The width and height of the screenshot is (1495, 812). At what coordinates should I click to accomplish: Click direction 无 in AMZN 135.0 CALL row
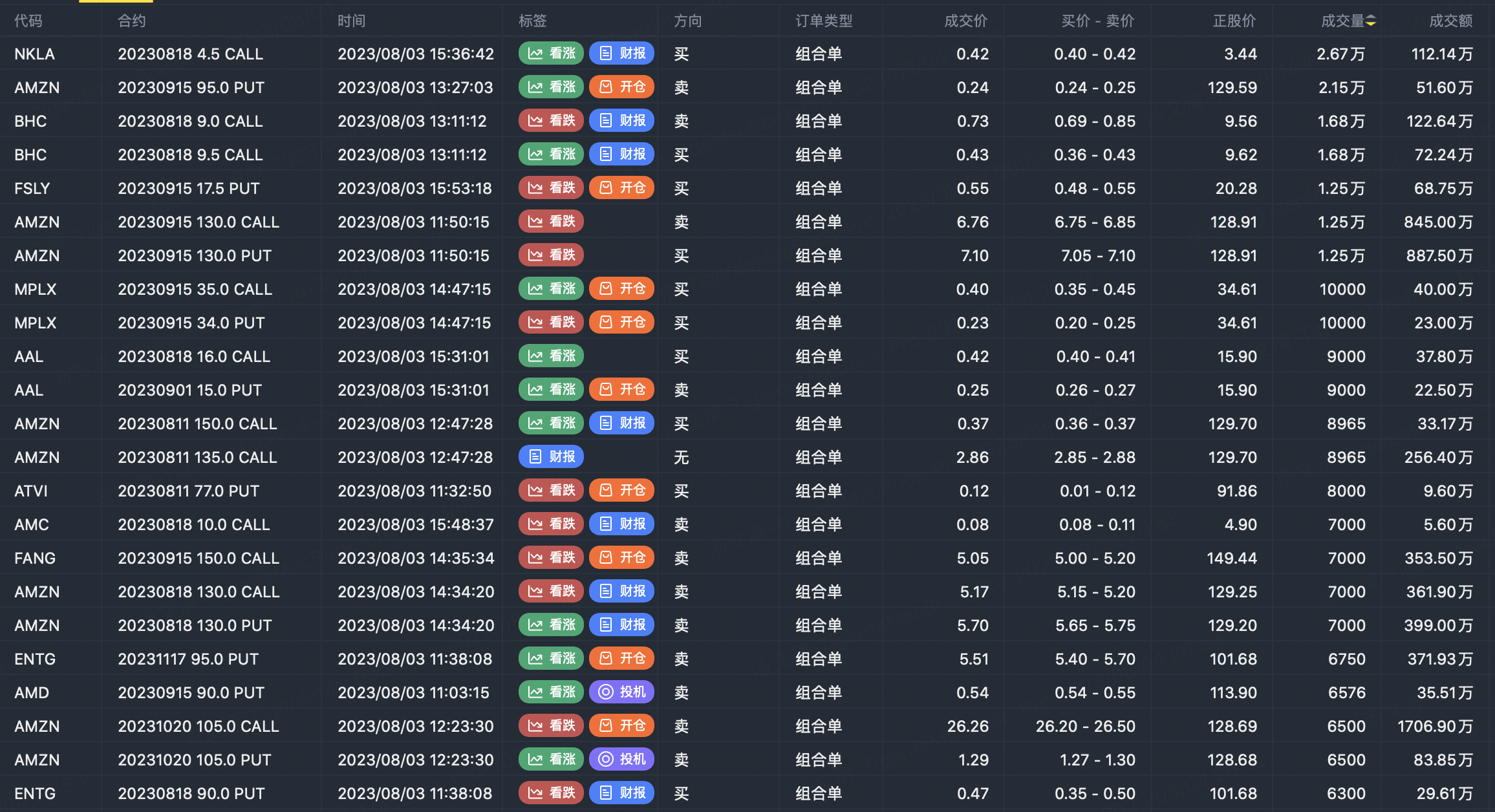tap(682, 457)
